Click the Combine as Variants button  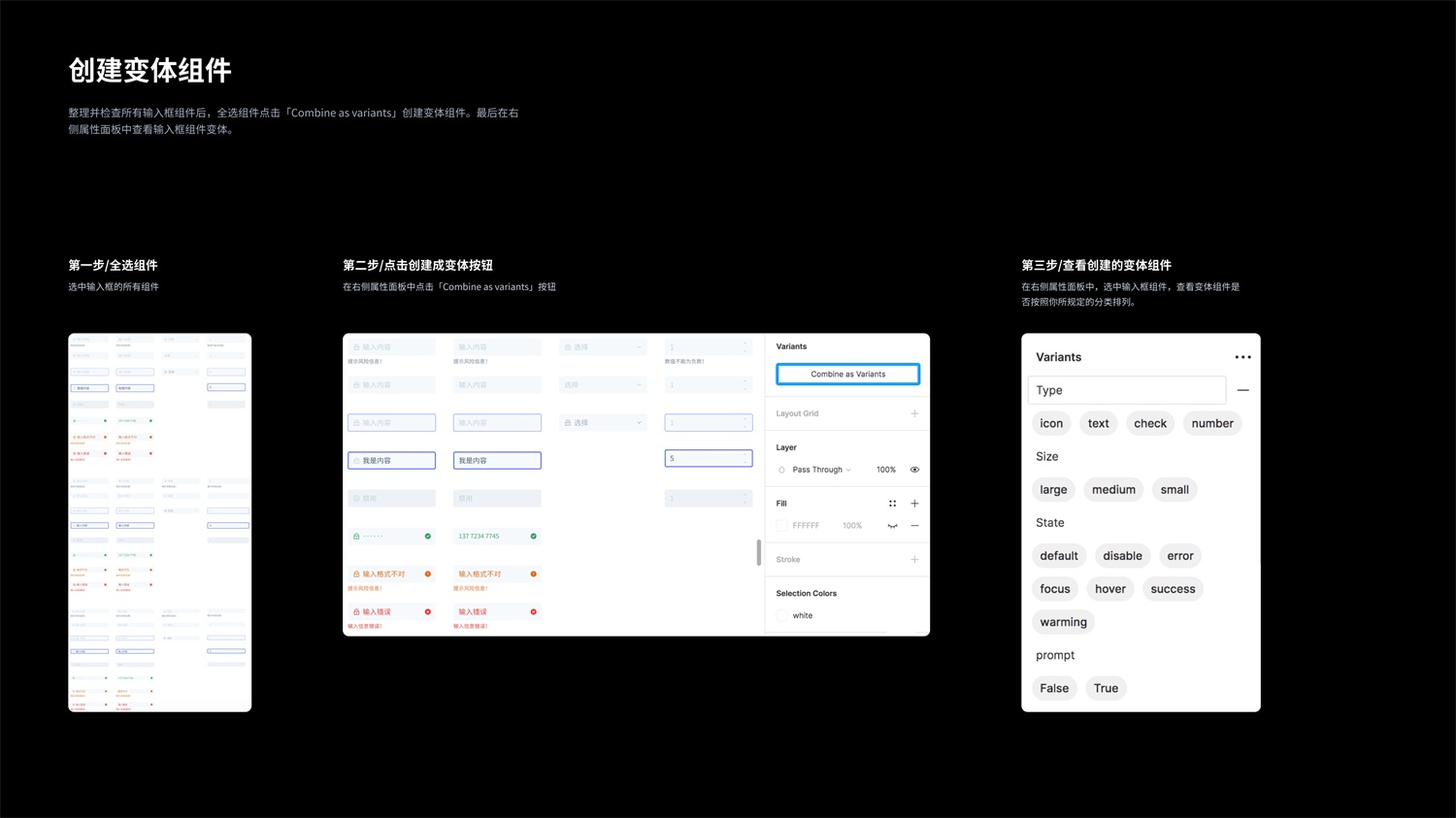coord(847,374)
